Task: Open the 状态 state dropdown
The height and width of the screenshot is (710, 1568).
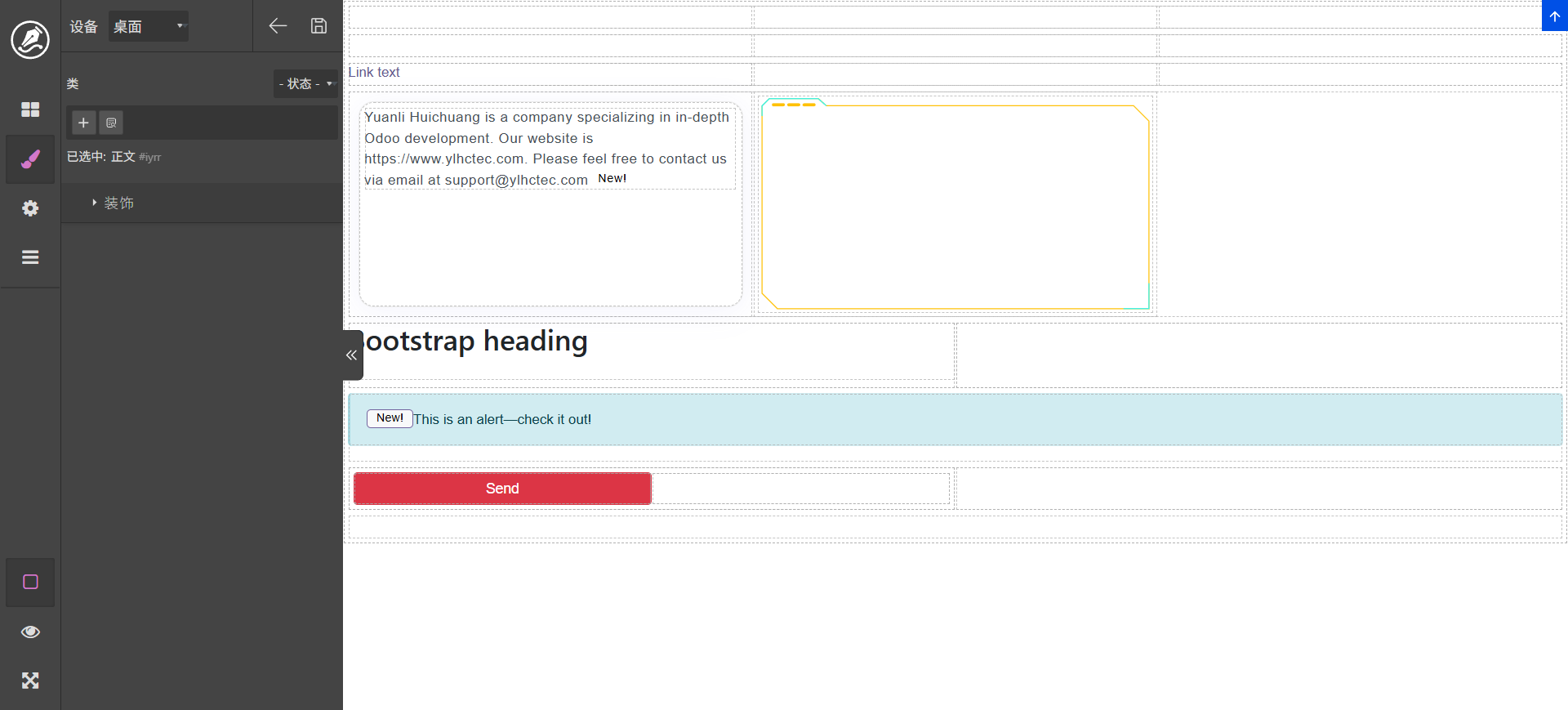Action: tap(305, 83)
